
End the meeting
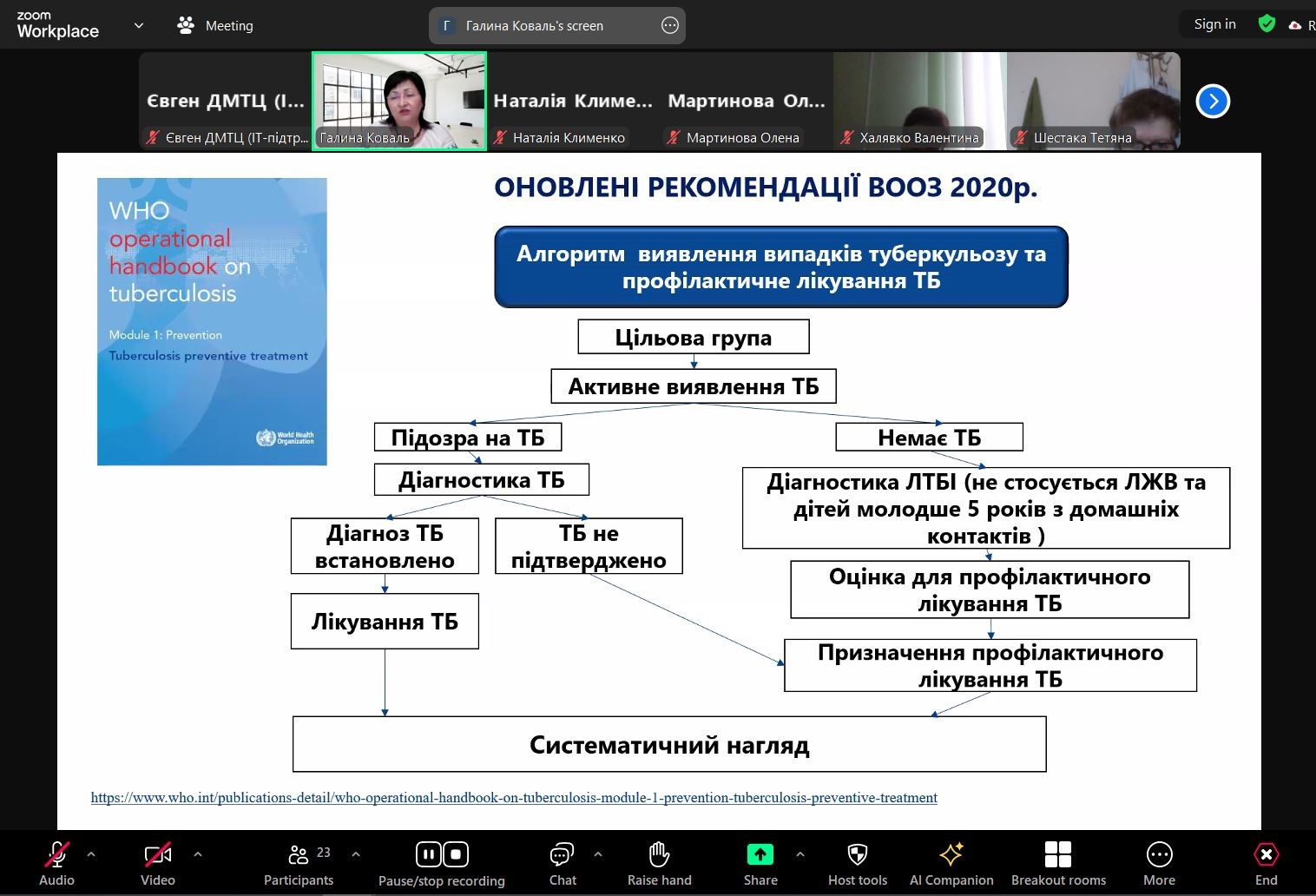[1266, 863]
